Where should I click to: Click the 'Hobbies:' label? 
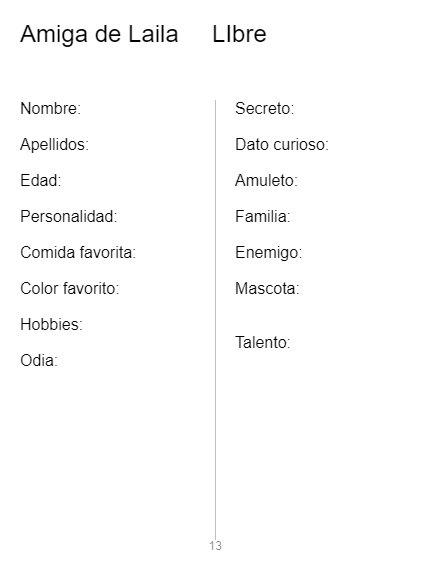pos(52,324)
